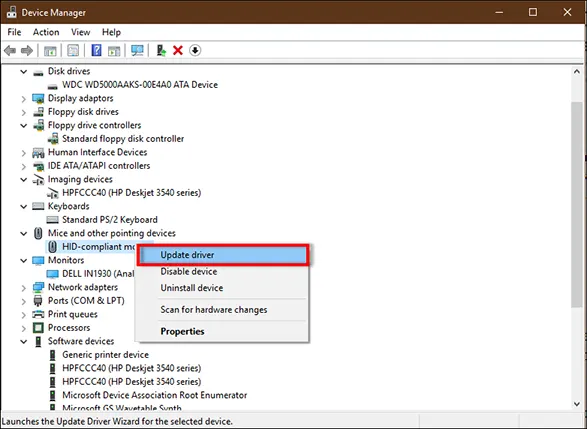
Task: Open the blue Help question mark icon
Action: tap(96, 50)
